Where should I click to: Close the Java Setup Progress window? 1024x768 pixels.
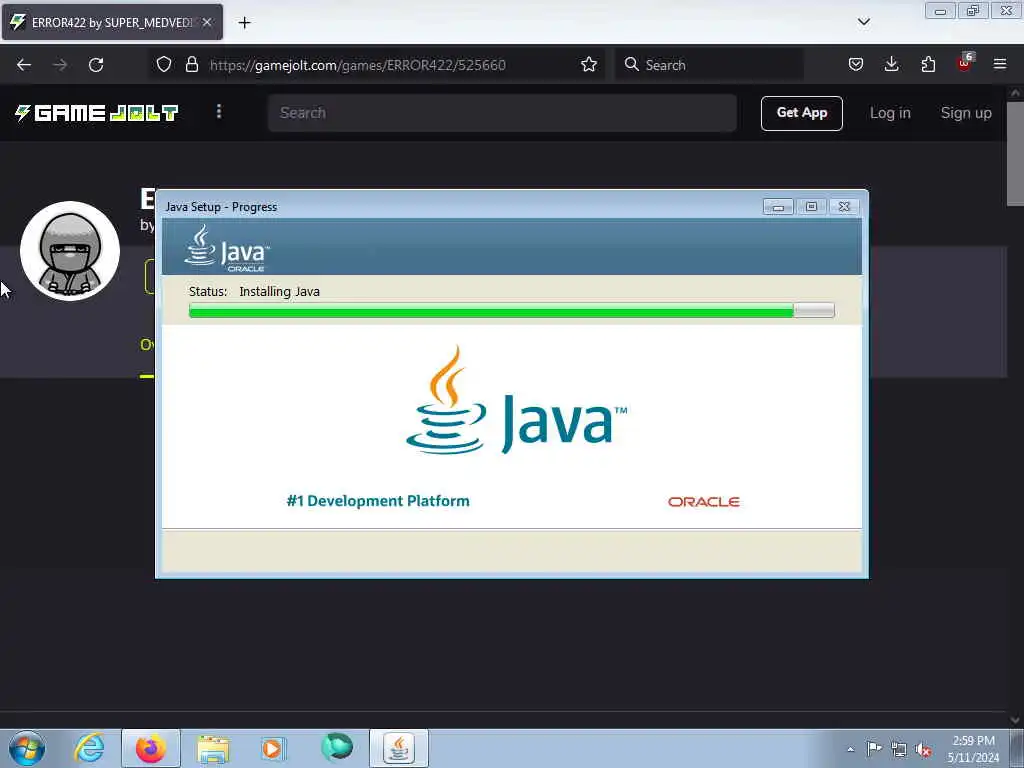pyautogui.click(x=844, y=207)
